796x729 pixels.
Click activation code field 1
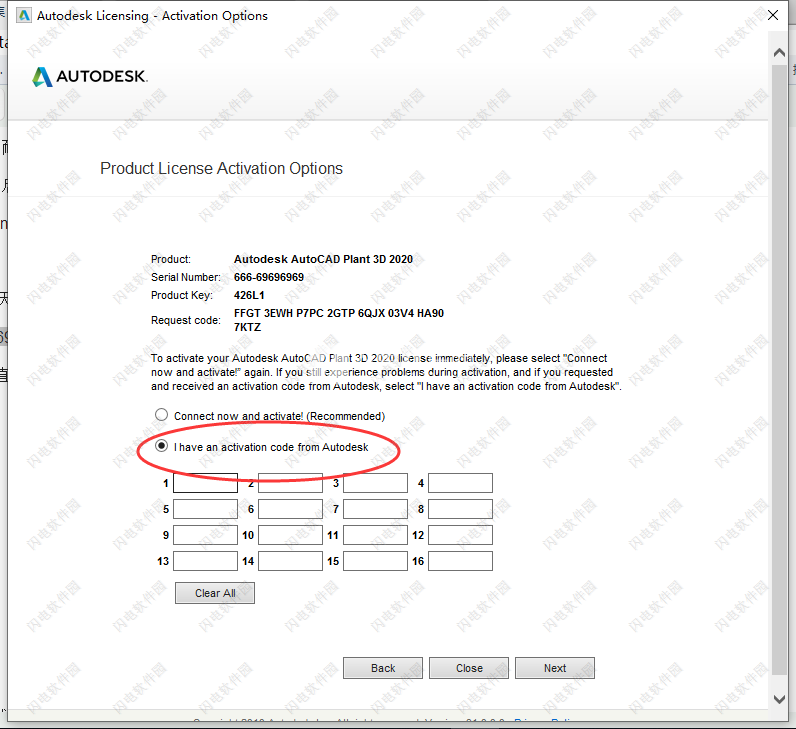pyautogui.click(x=206, y=483)
